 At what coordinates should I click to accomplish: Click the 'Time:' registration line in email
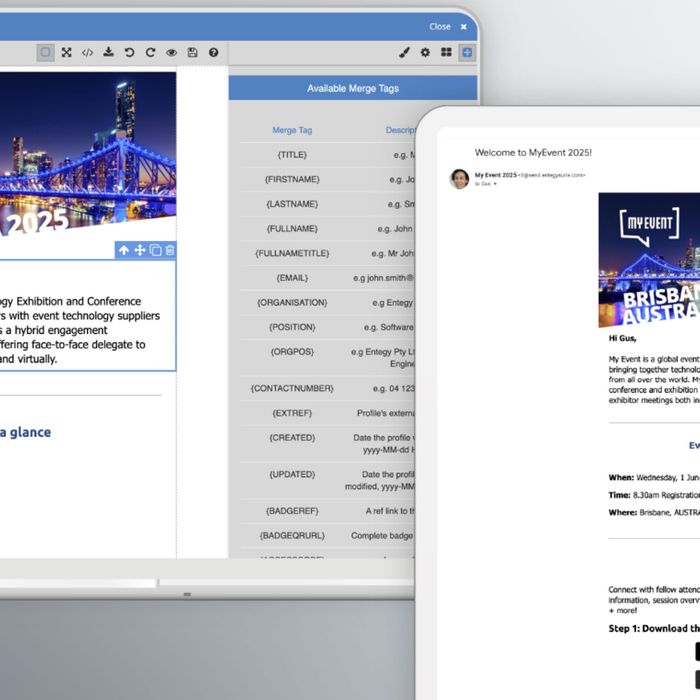point(654,495)
